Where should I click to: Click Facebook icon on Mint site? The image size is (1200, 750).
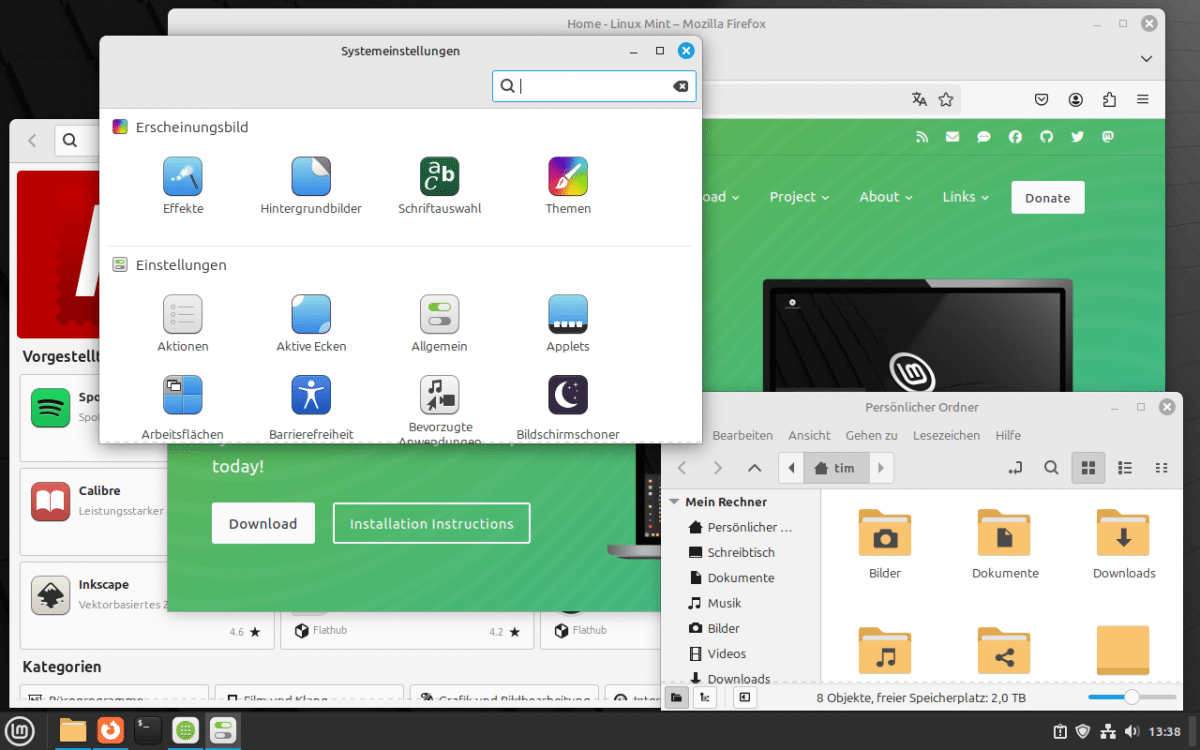click(x=1015, y=137)
